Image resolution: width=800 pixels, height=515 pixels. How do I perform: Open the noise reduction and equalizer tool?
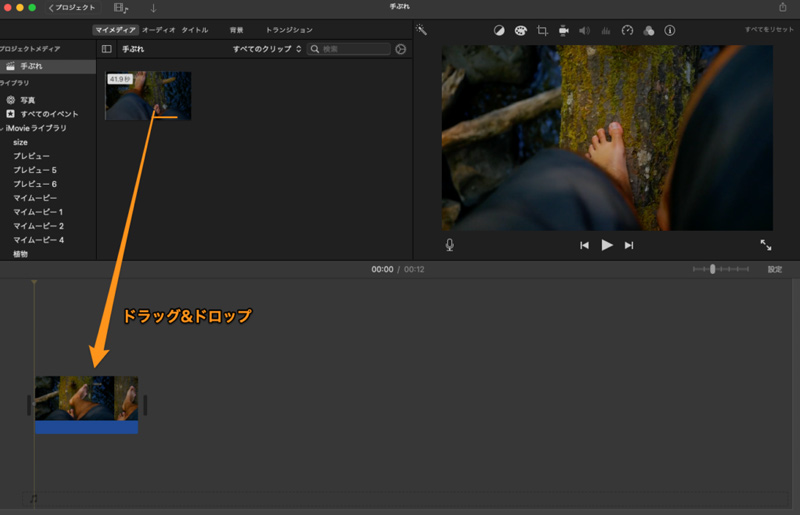pos(606,31)
